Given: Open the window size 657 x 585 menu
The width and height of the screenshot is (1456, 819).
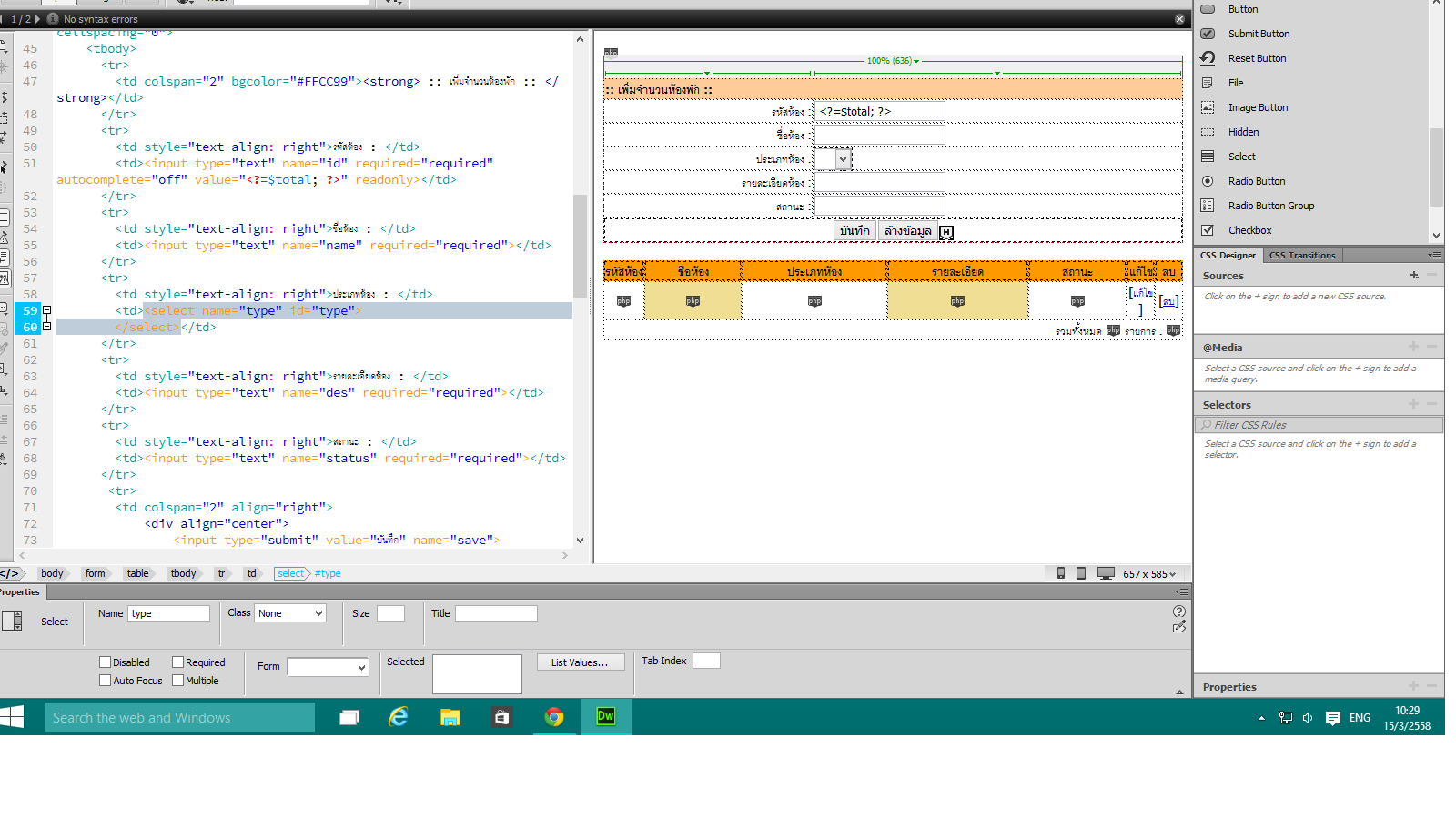Looking at the screenshot, I should 1149,574.
